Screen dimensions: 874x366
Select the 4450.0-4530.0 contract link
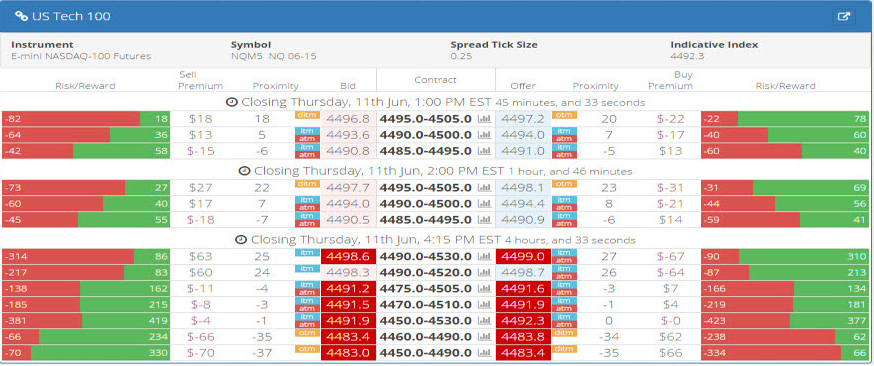pos(426,321)
